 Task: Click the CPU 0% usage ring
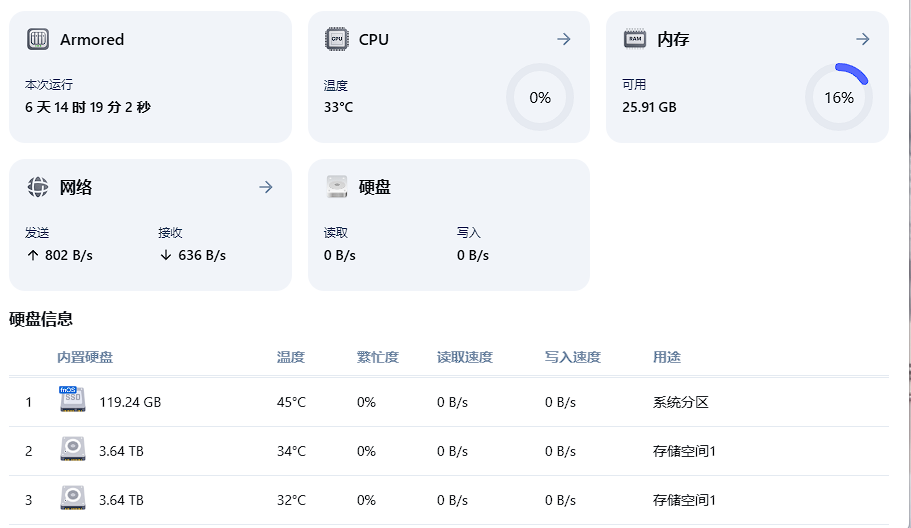540,97
